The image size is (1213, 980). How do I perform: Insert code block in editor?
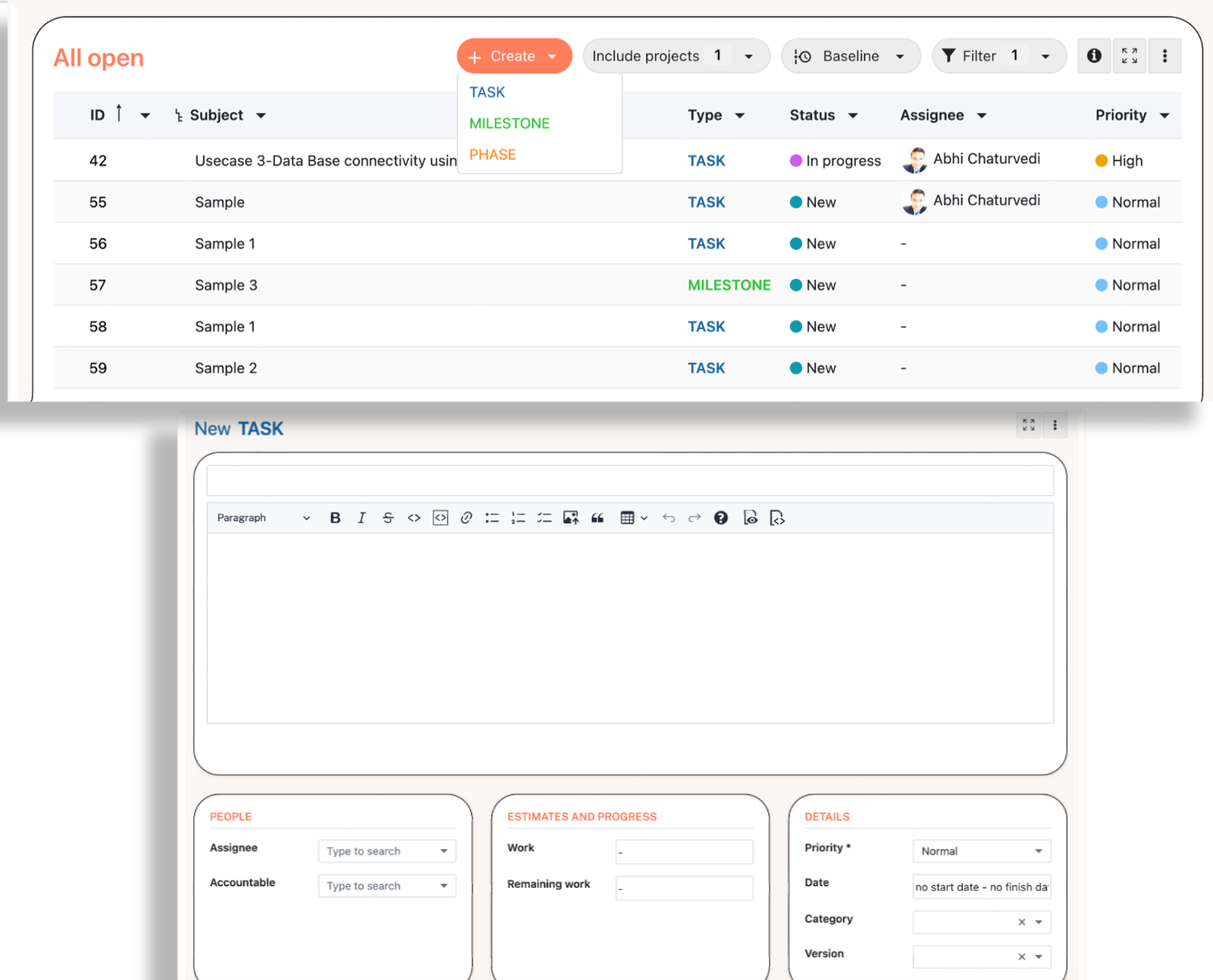(x=440, y=518)
